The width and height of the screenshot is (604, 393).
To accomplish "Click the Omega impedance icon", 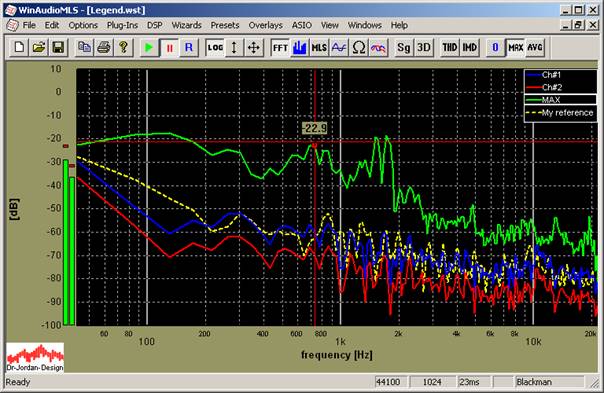I will click(x=359, y=47).
